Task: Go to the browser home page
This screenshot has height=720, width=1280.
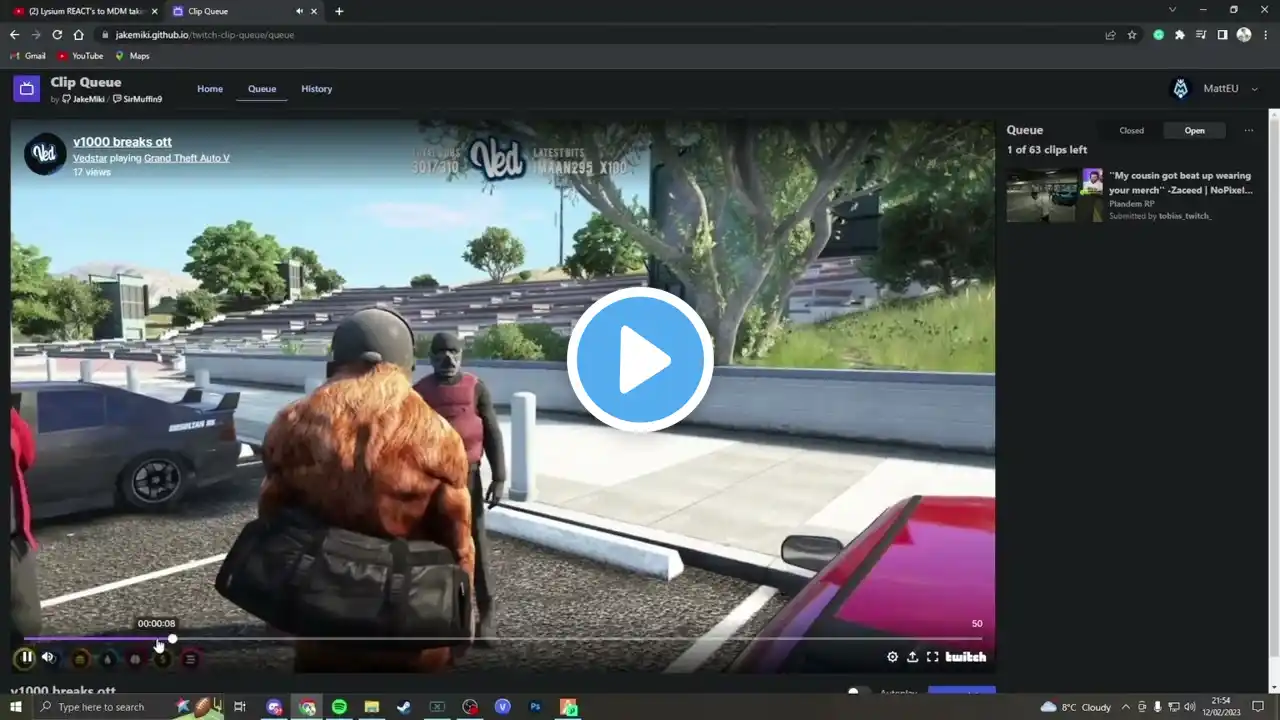Action: tap(78, 34)
